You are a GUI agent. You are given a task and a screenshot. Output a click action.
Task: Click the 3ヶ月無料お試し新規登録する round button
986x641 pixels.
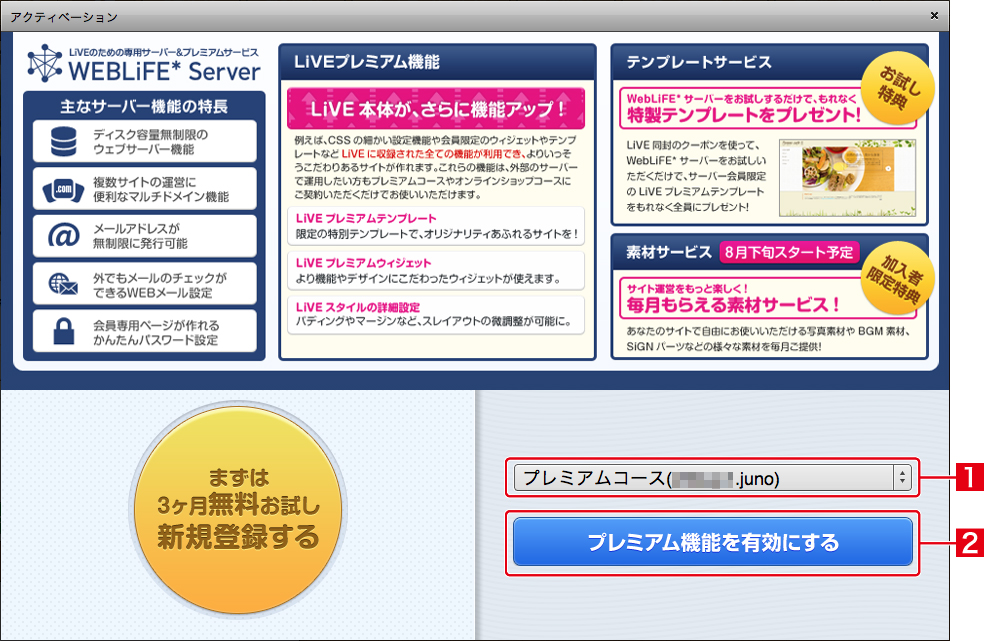click(238, 508)
